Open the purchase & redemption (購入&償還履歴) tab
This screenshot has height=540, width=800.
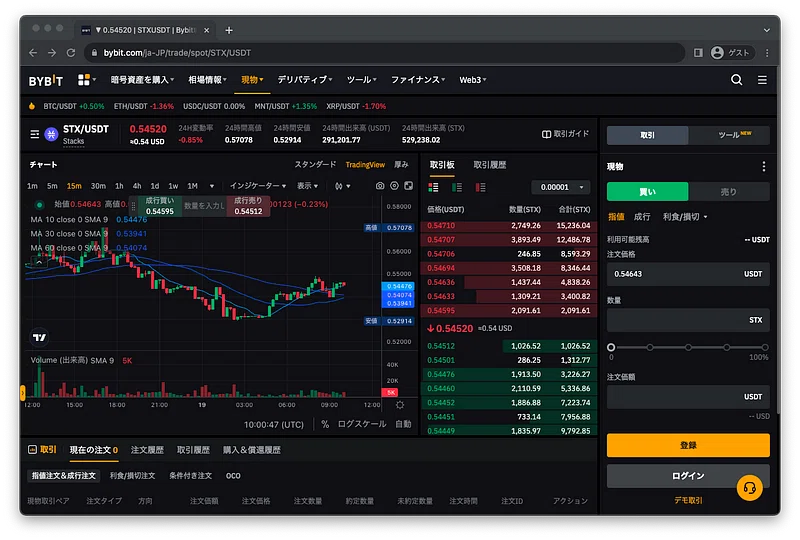pyautogui.click(x=252, y=450)
